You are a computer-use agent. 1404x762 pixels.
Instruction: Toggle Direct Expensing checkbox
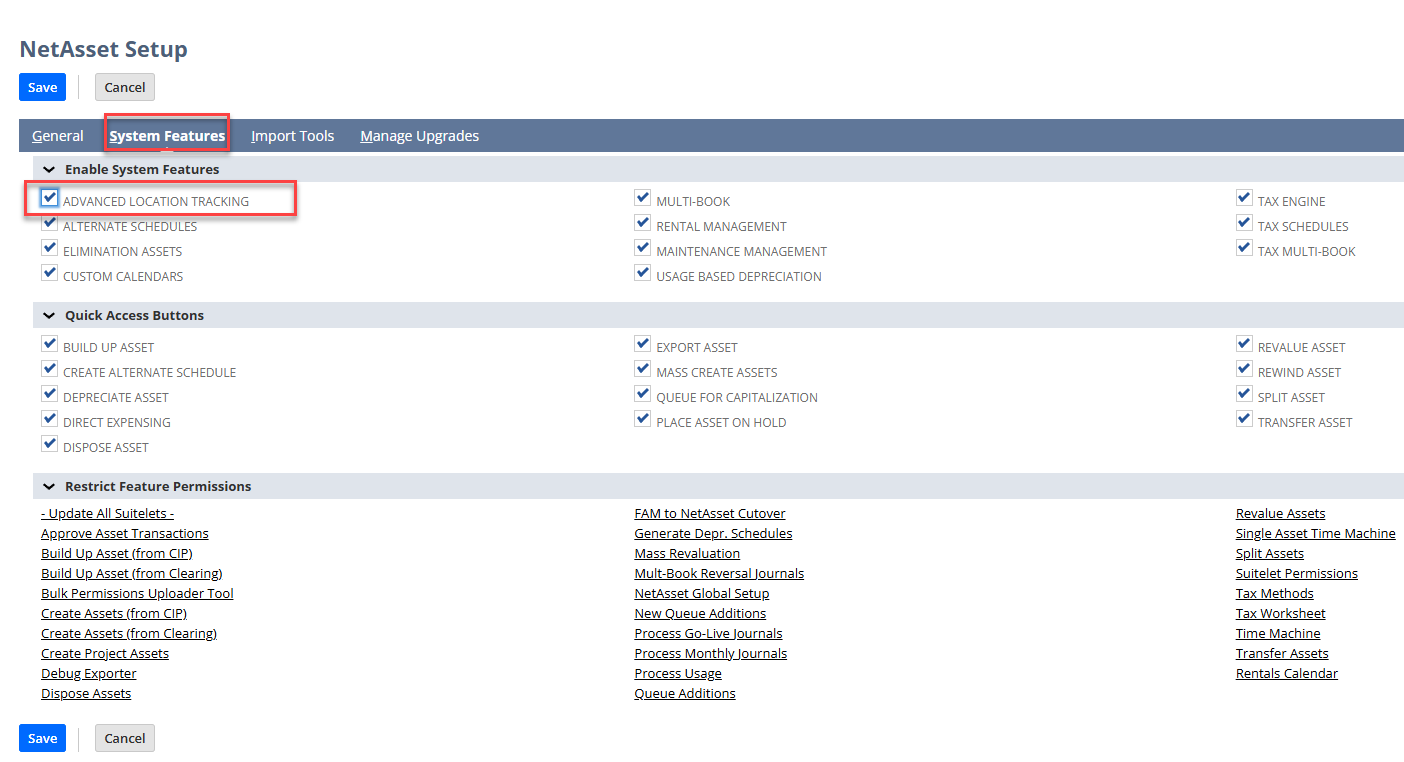[49, 418]
